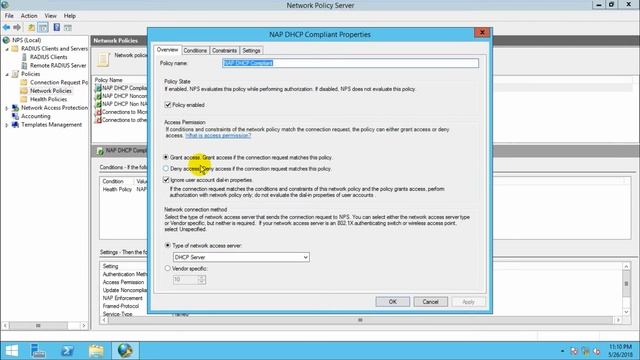The width and height of the screenshot is (640, 360).
Task: Open File Explorer from taskbar
Action: tap(96, 351)
